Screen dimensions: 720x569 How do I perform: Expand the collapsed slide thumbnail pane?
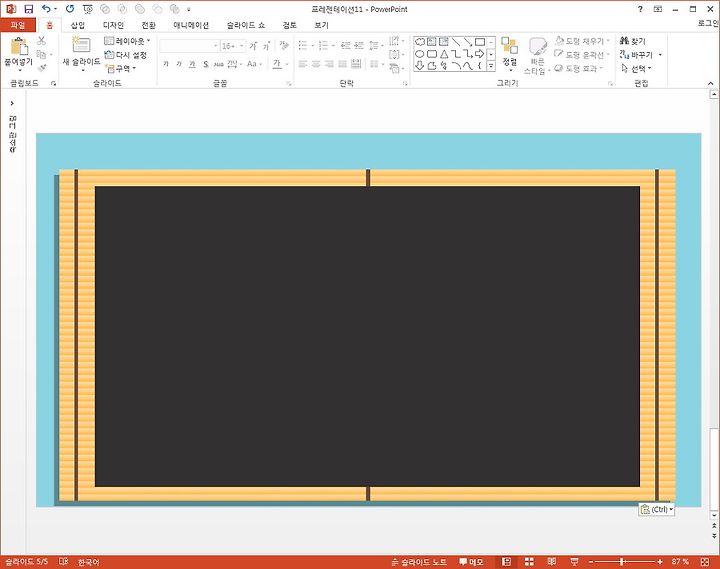(12, 103)
